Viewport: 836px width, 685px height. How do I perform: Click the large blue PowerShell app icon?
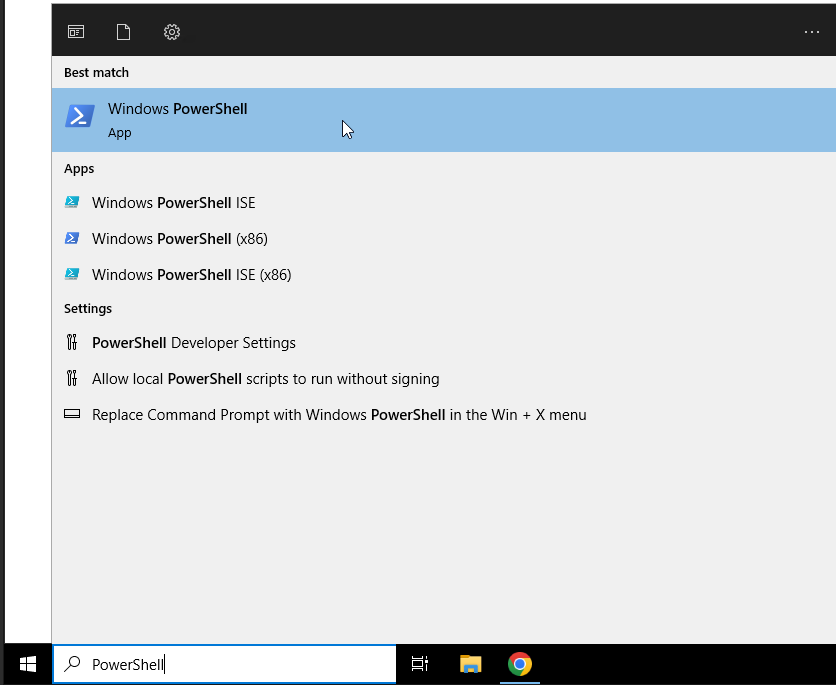pyautogui.click(x=80, y=117)
